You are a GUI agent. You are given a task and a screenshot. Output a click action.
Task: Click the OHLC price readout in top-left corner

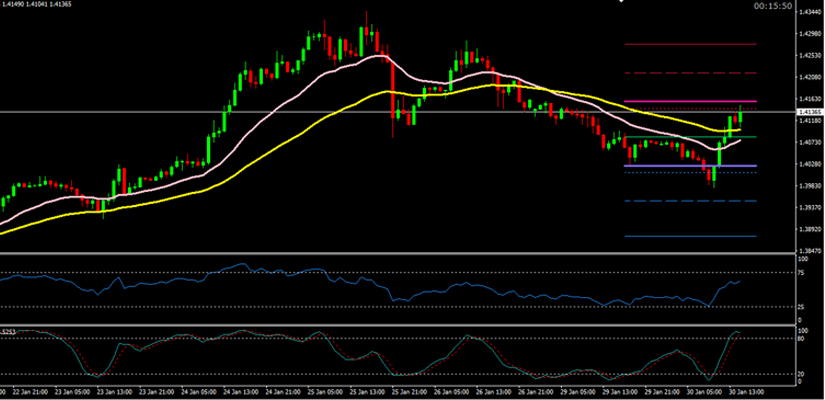36,7
